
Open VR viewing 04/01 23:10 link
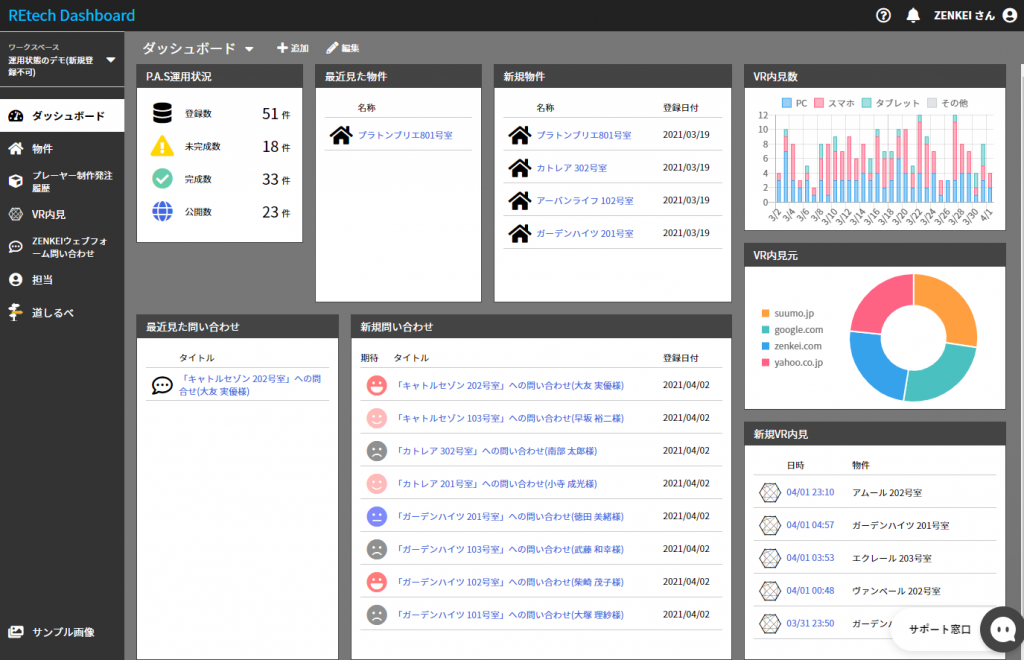(x=810, y=492)
